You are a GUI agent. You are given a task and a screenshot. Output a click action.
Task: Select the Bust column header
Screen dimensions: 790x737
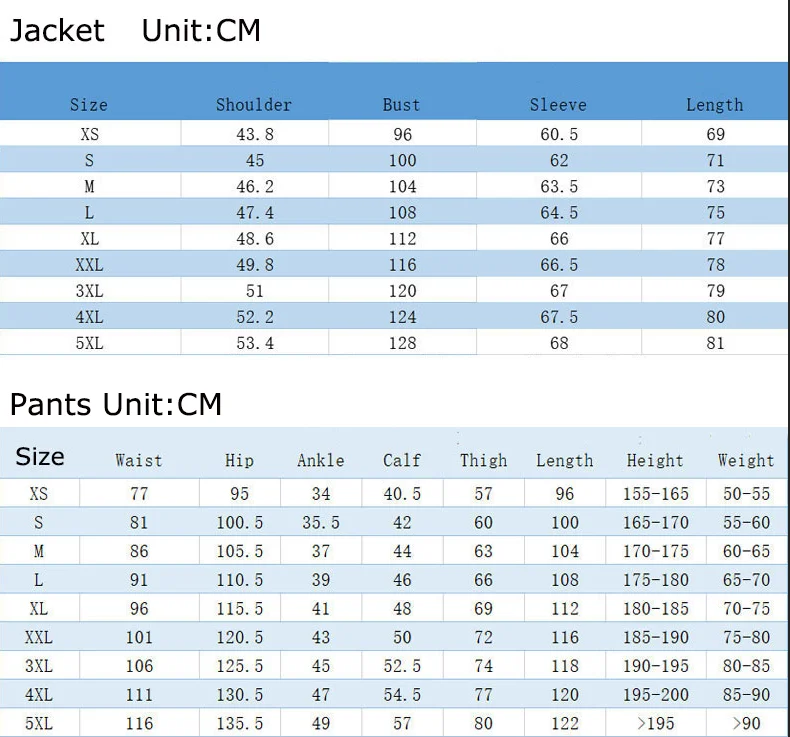402,105
